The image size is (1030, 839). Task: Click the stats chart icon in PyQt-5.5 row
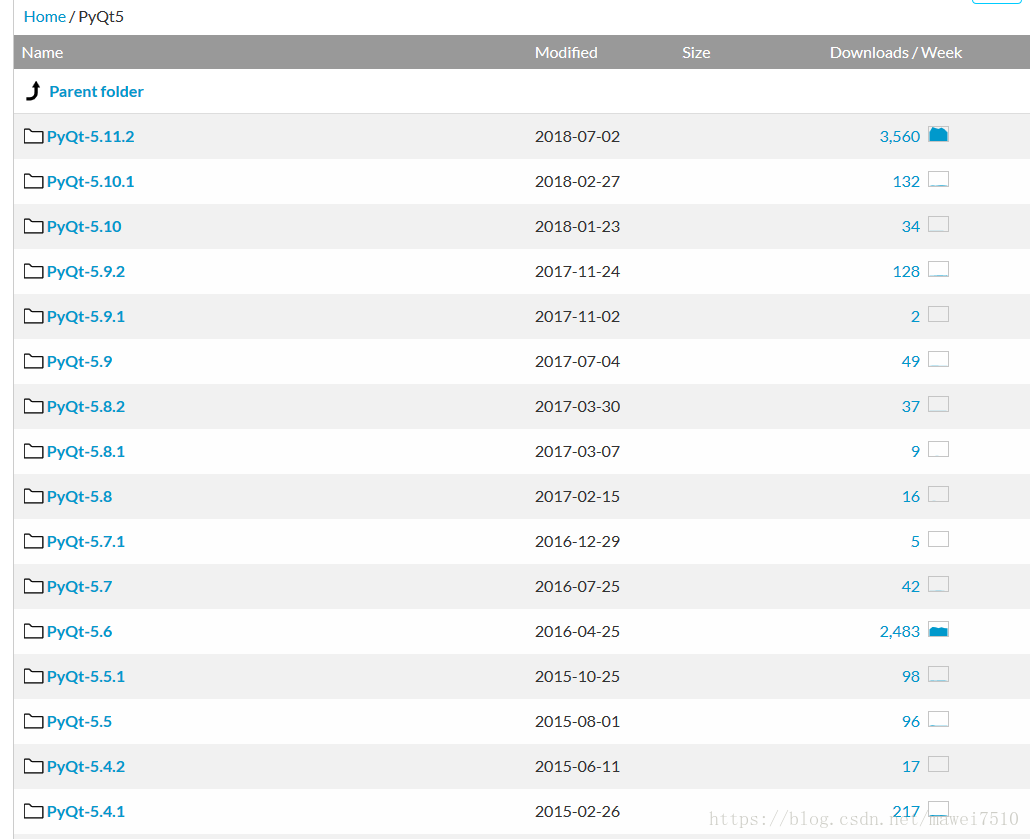pyautogui.click(x=938, y=720)
